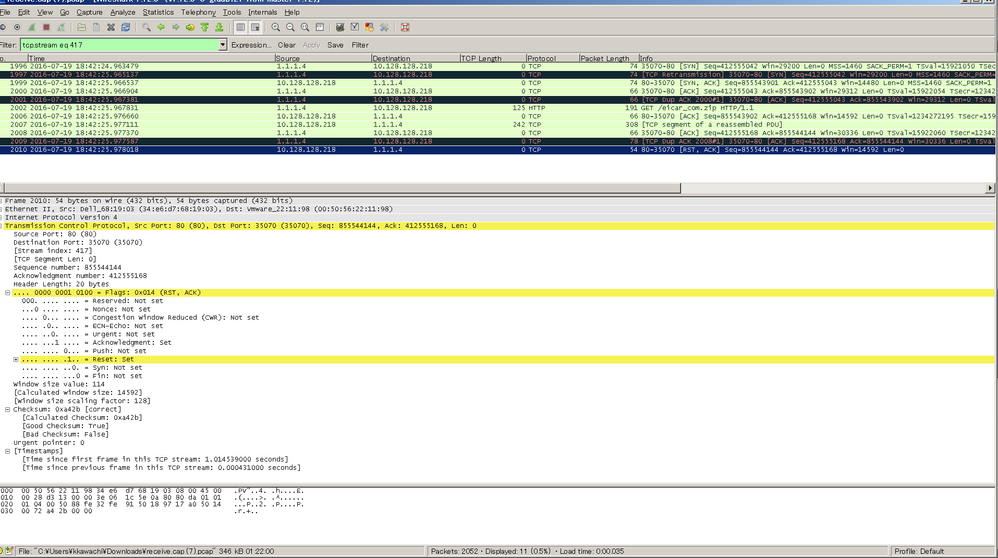Collapse the Checksum 0xa42b node
Image resolution: width=998 pixels, height=558 pixels.
click(x=8, y=409)
